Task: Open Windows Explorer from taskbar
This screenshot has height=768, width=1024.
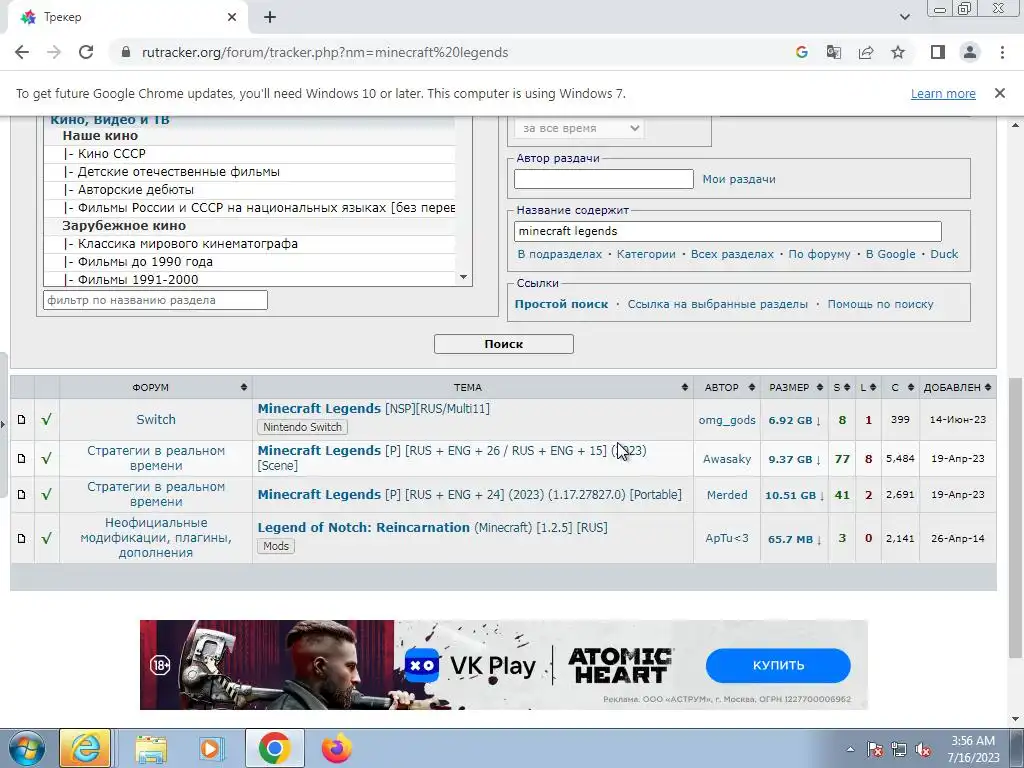Action: [x=151, y=748]
